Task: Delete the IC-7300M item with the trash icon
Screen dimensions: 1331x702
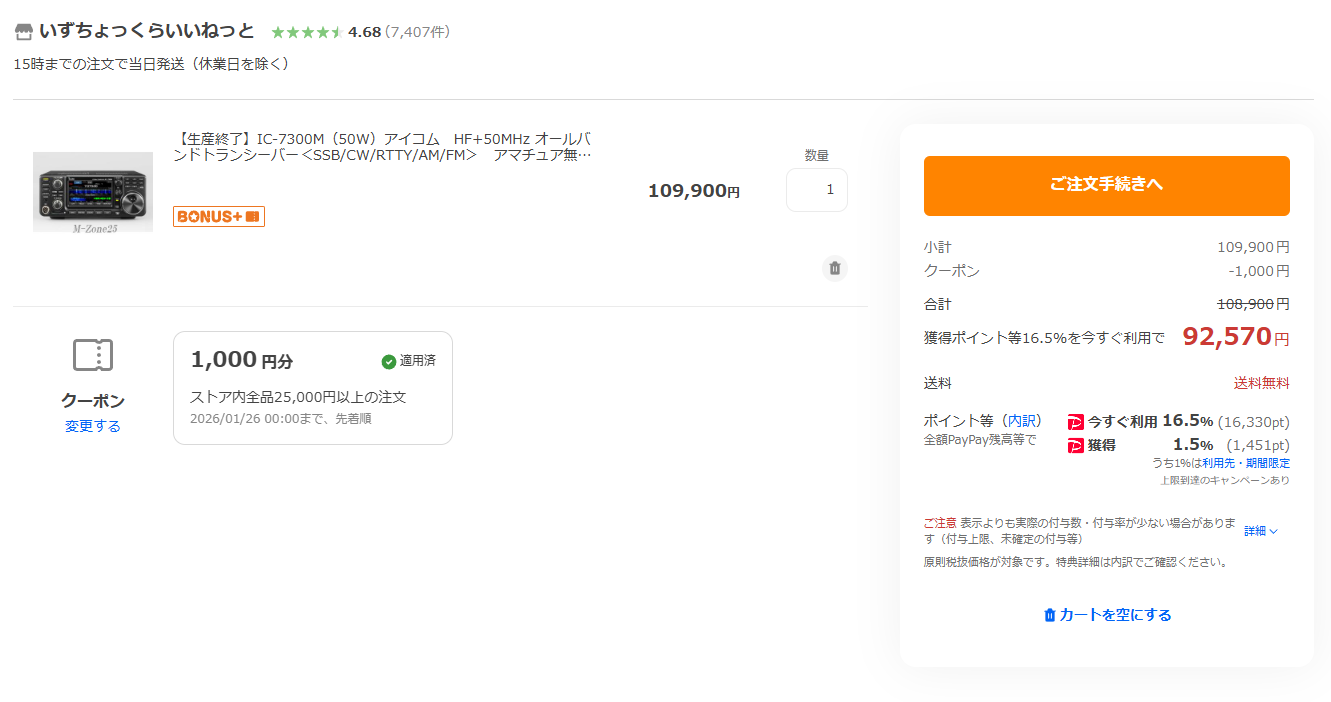Action: click(x=835, y=268)
